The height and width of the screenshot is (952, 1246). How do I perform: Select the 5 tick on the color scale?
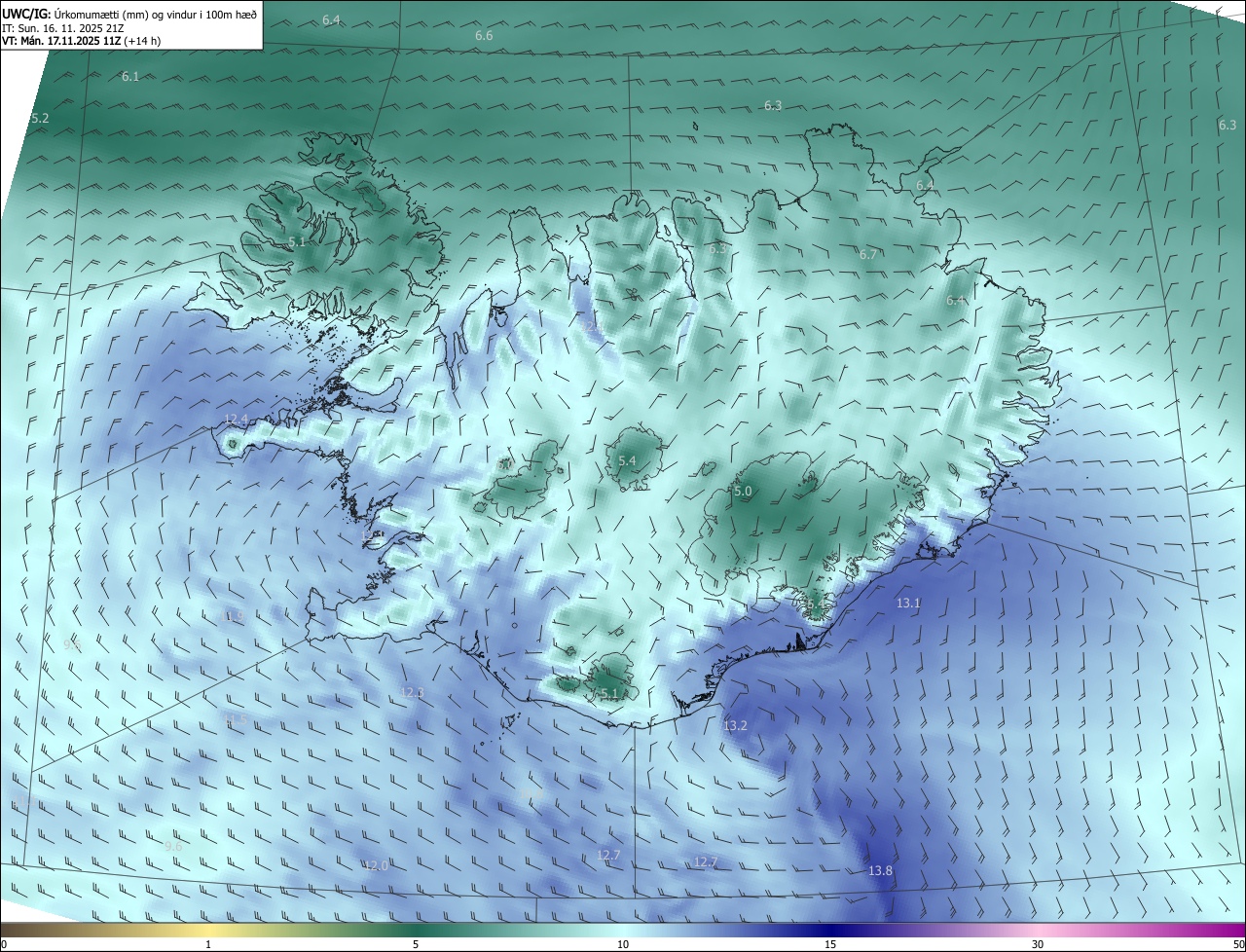click(416, 945)
